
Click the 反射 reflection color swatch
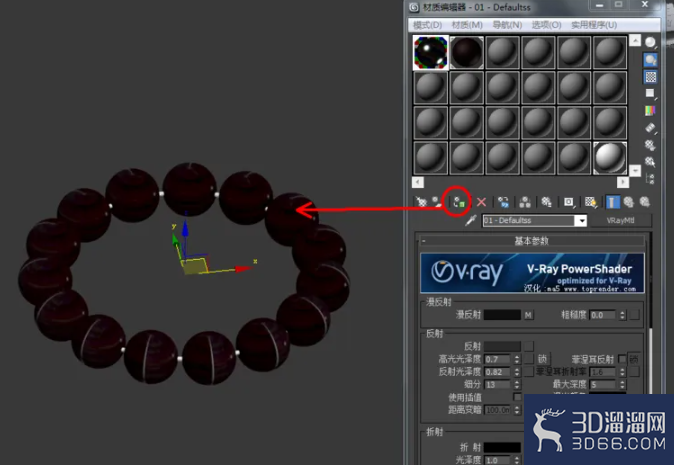(x=502, y=346)
